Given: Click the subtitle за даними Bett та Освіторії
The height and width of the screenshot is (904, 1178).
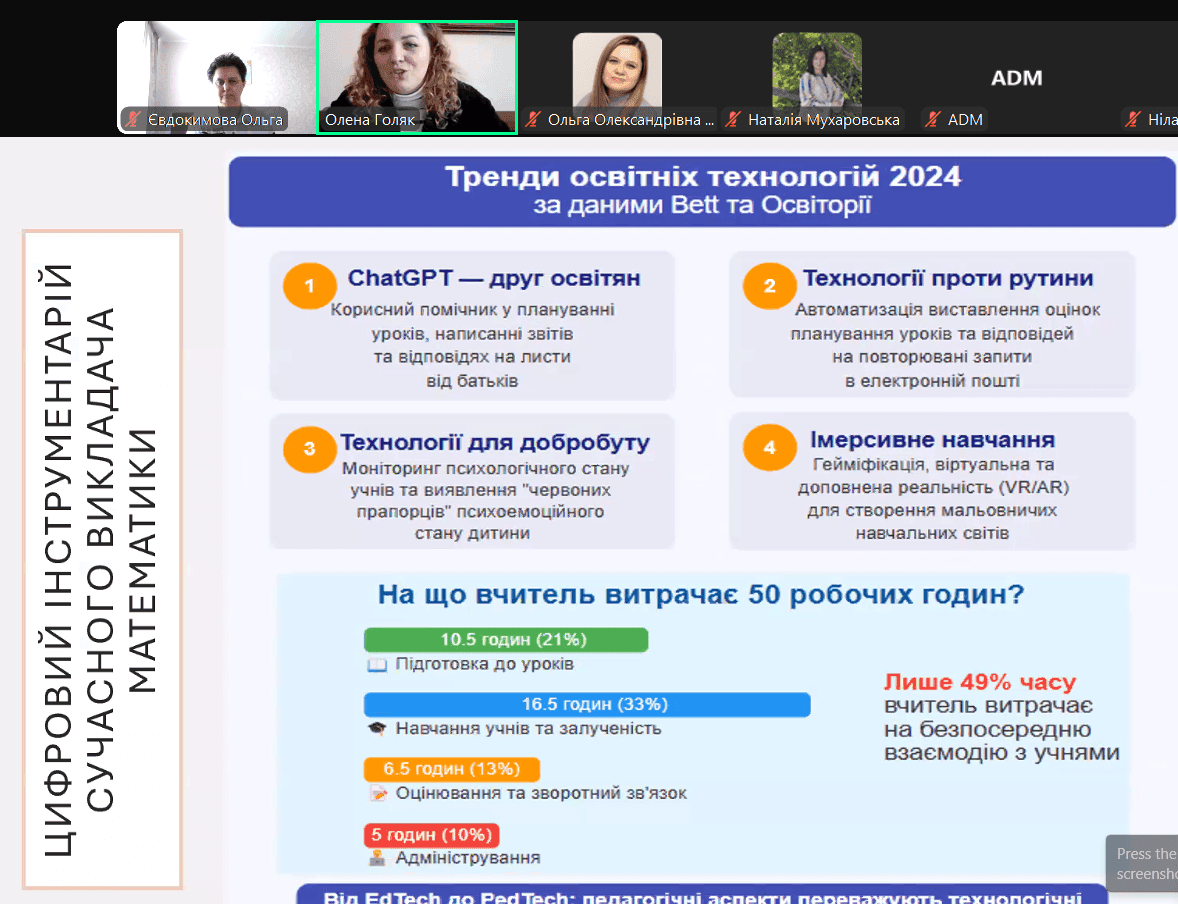Looking at the screenshot, I should [x=702, y=205].
